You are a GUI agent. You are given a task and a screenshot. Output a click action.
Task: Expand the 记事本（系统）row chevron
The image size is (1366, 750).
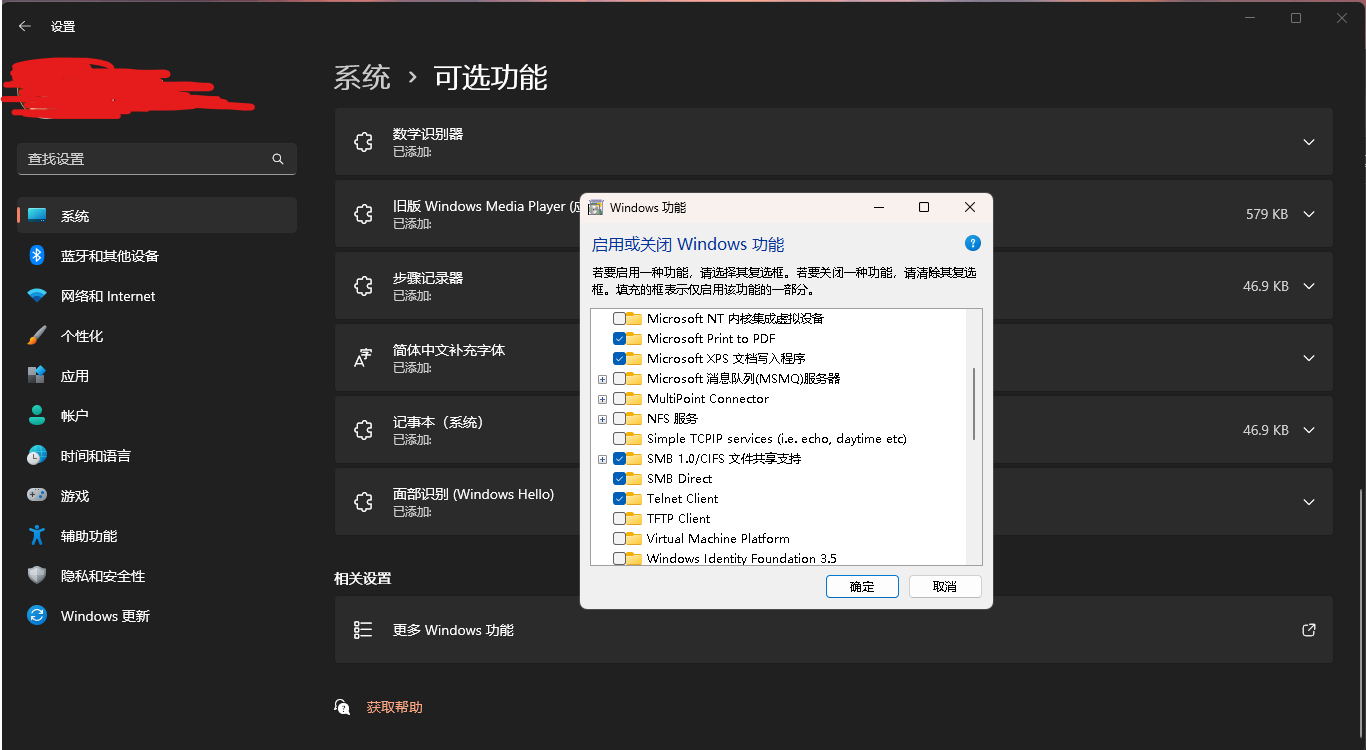coord(1309,430)
